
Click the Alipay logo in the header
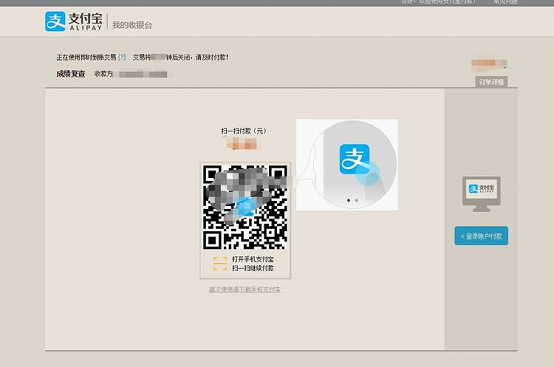pos(73,21)
